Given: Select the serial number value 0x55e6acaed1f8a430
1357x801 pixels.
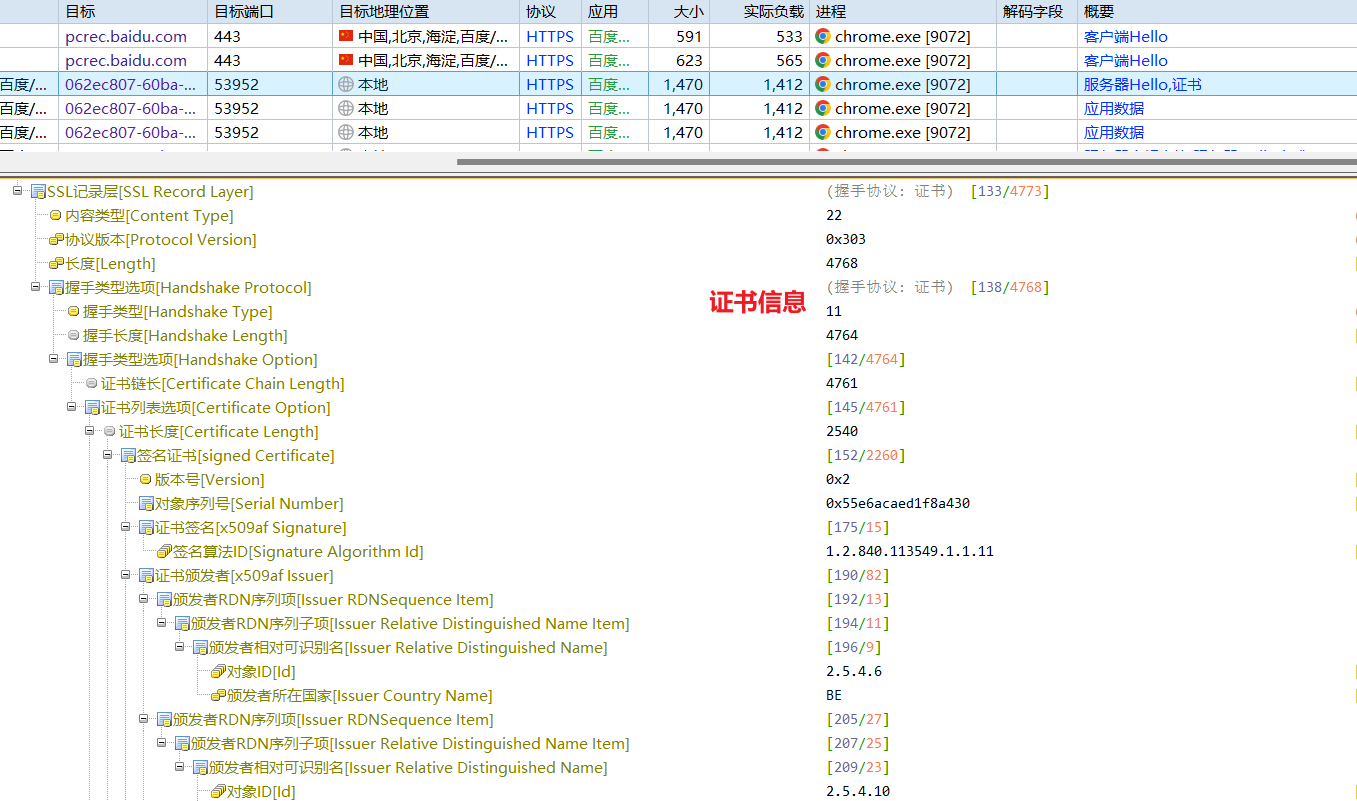Looking at the screenshot, I should click(x=898, y=504).
